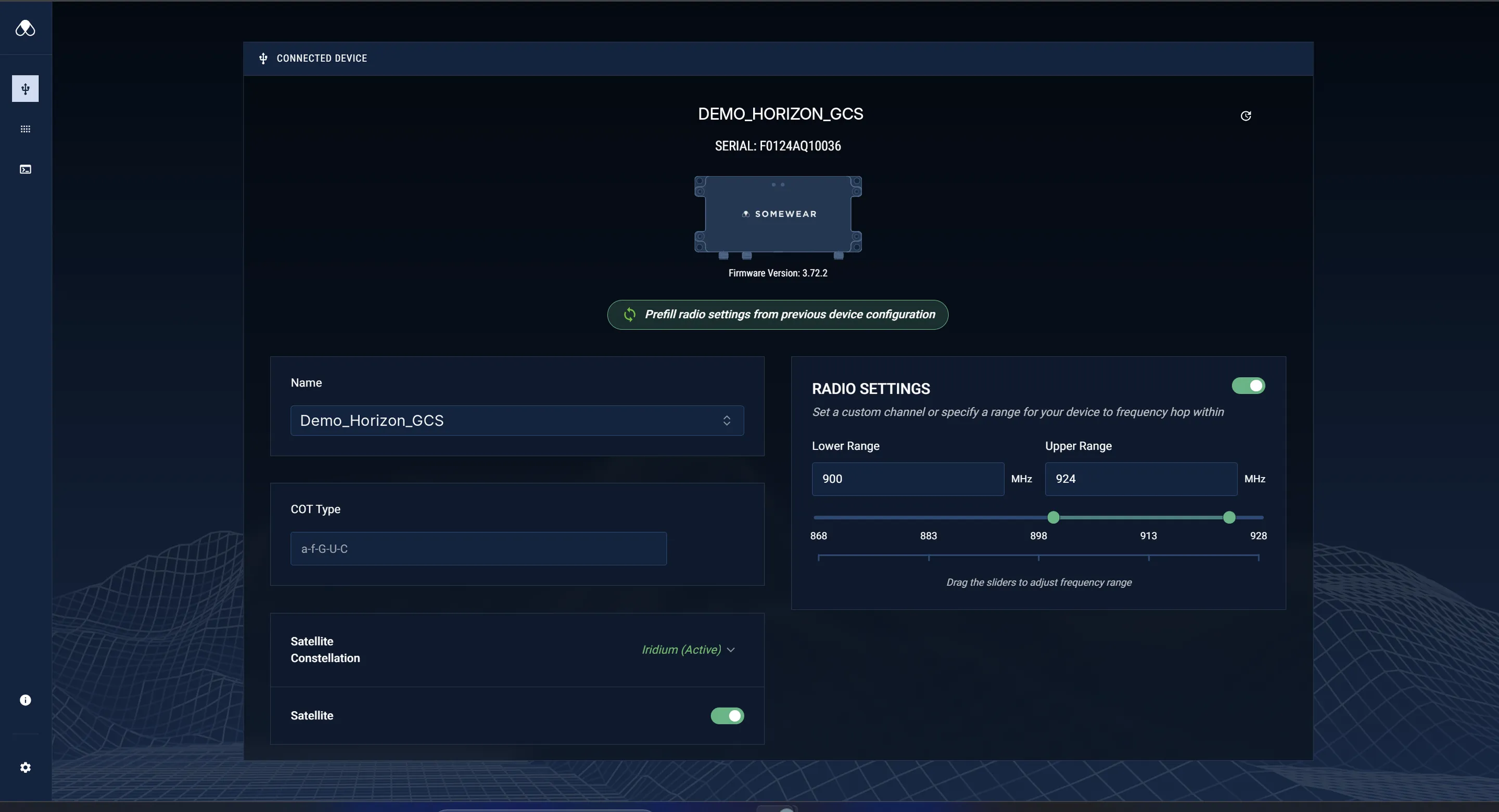Click the Satellite Constellation label
This screenshot has height=812, width=1499.
point(325,650)
